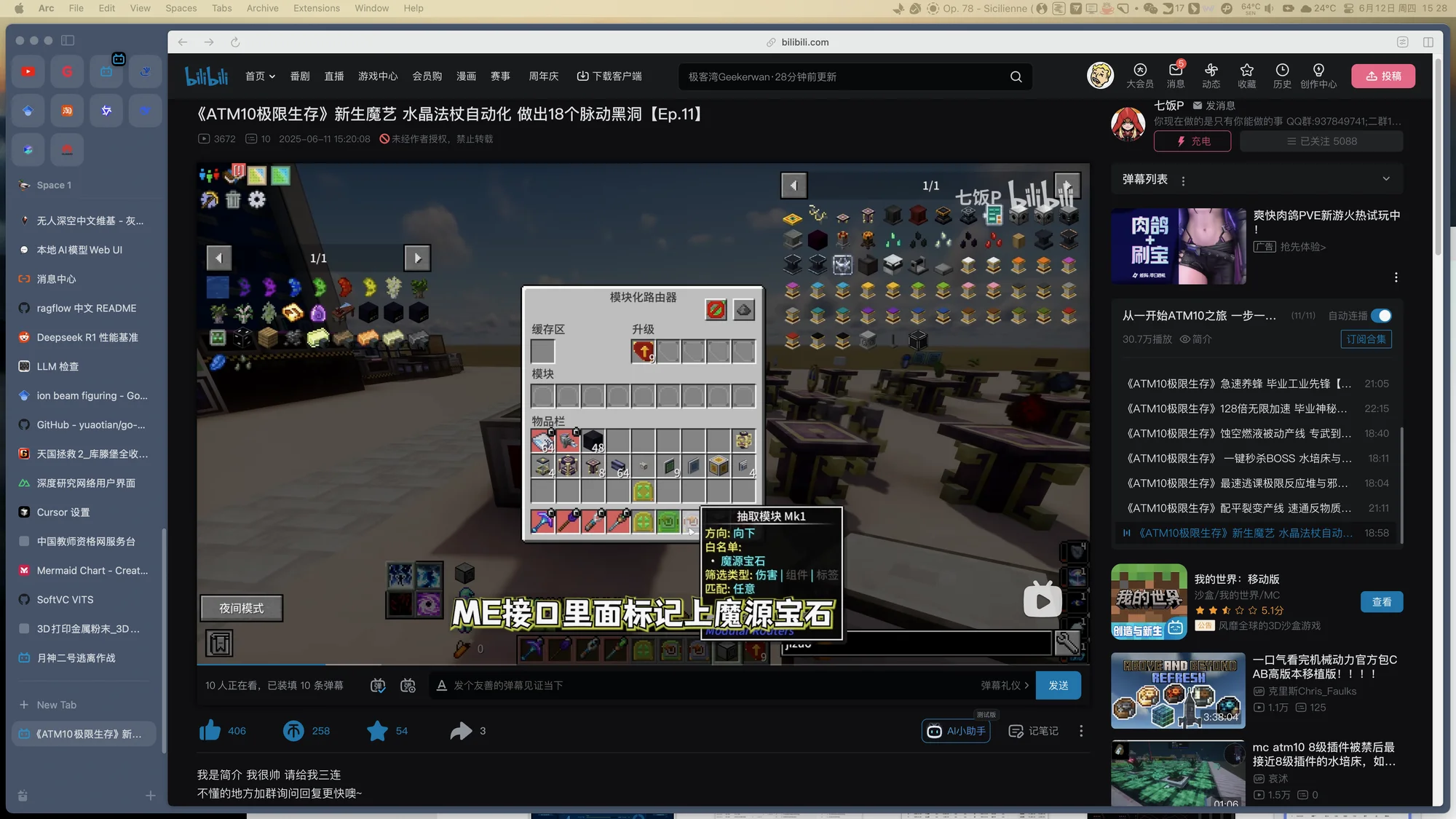Expand 弹幕礼仪 arrow link
The height and width of the screenshot is (819, 1456).
1005,685
